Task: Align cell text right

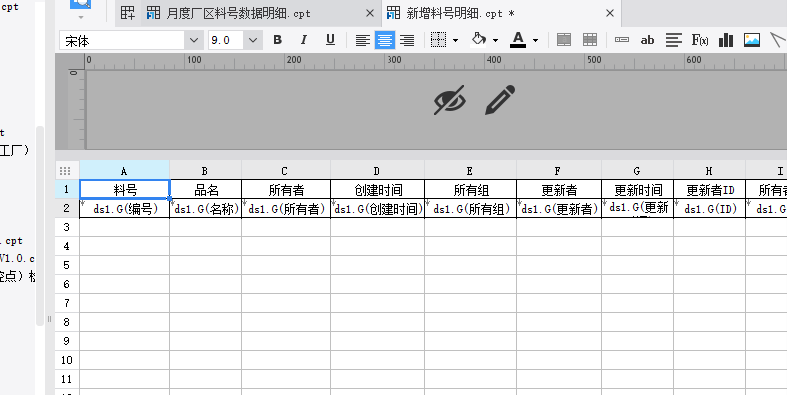Action: (x=407, y=40)
